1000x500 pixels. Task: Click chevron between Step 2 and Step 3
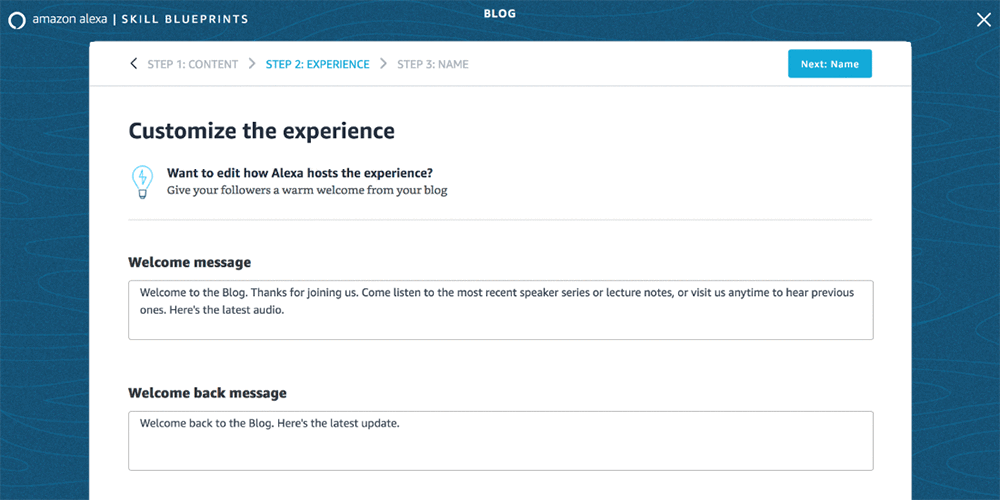point(383,64)
